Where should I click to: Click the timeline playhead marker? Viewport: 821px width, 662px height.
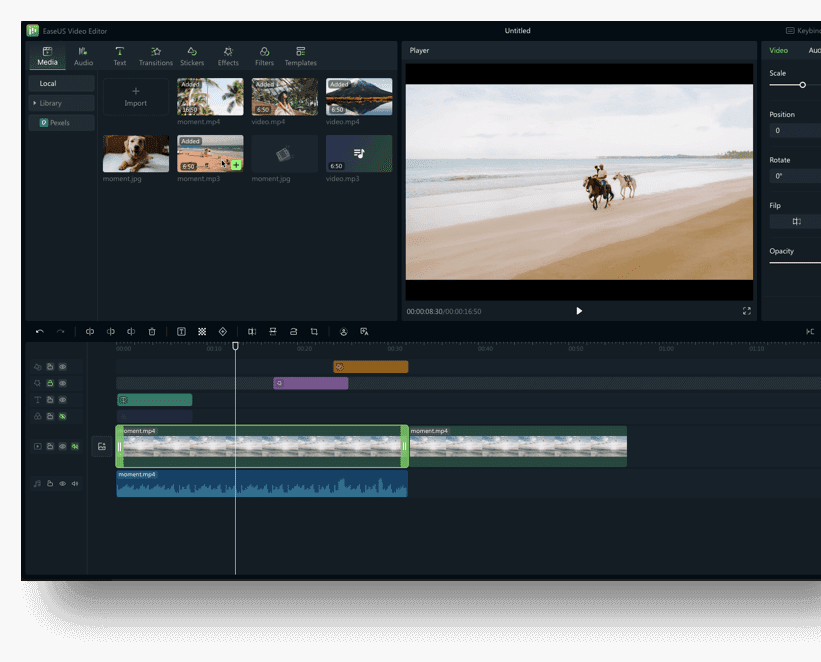click(x=236, y=346)
